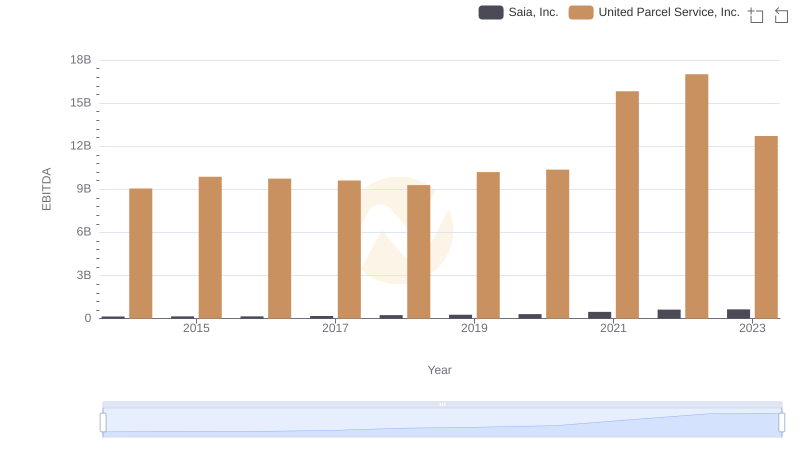Click the 2017 x-axis label
Screen dimensions: 800x461
pos(335,328)
